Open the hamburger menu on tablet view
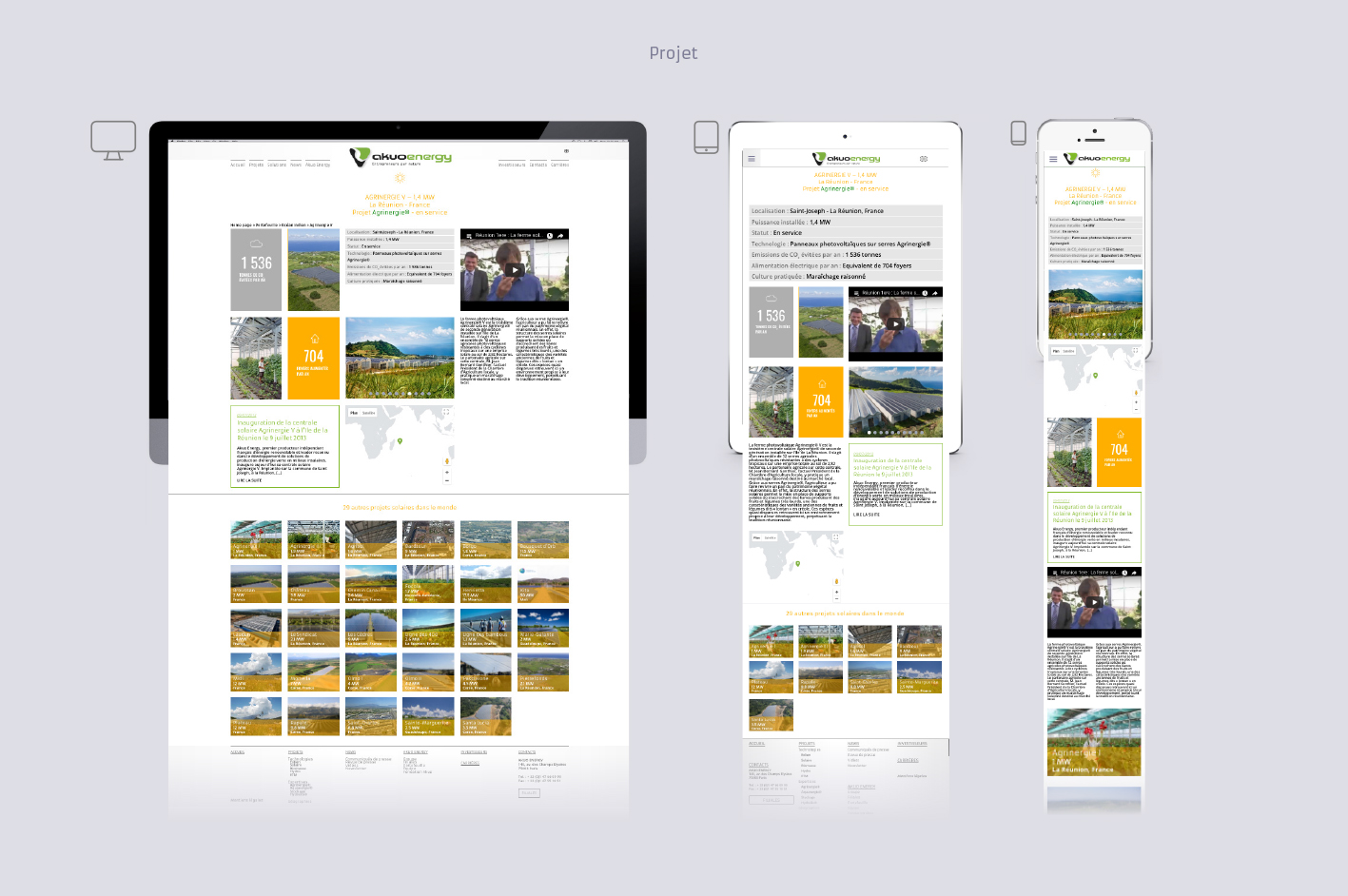This screenshot has height=896, width=1348. click(752, 159)
